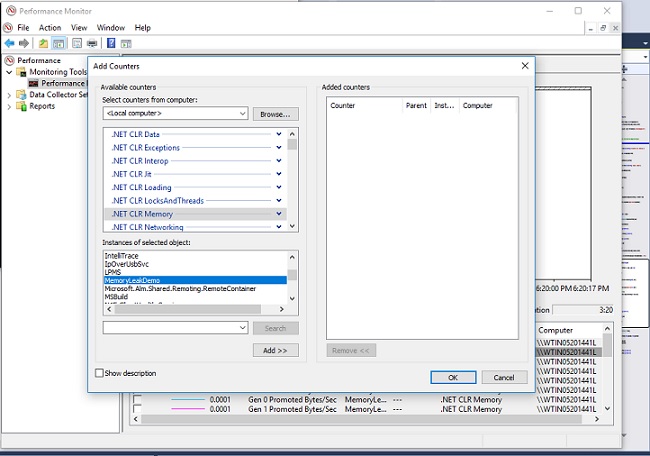The image size is (650, 456).
Task: Restore the inner MDI window via the restore icon
Action: coord(603,28)
